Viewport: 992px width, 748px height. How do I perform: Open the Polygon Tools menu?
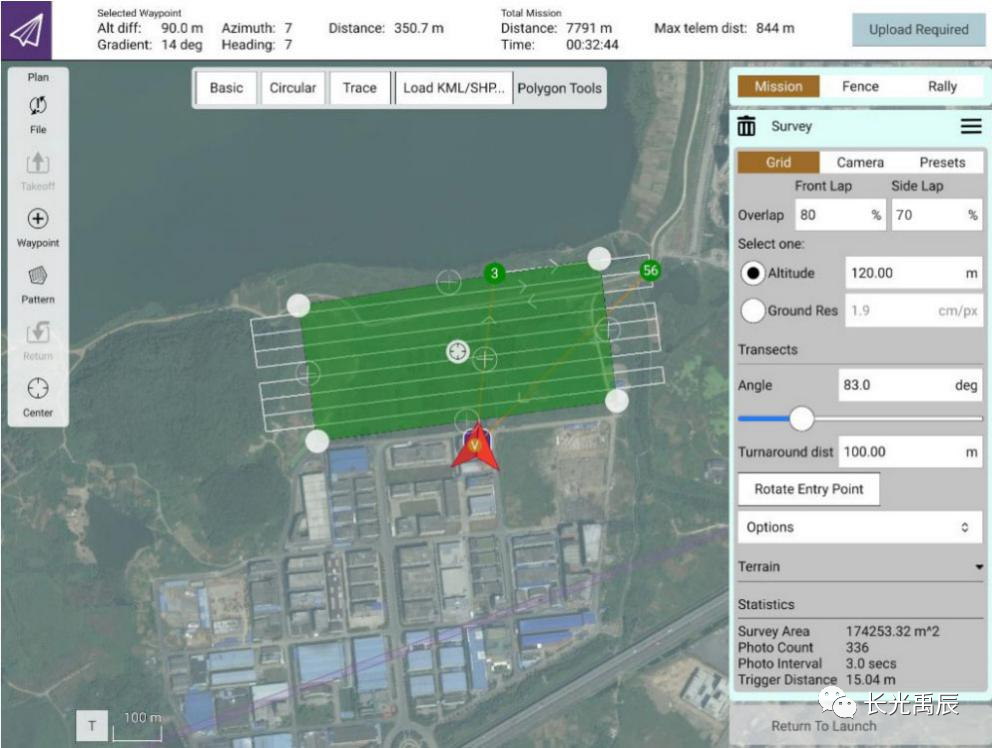coord(559,88)
